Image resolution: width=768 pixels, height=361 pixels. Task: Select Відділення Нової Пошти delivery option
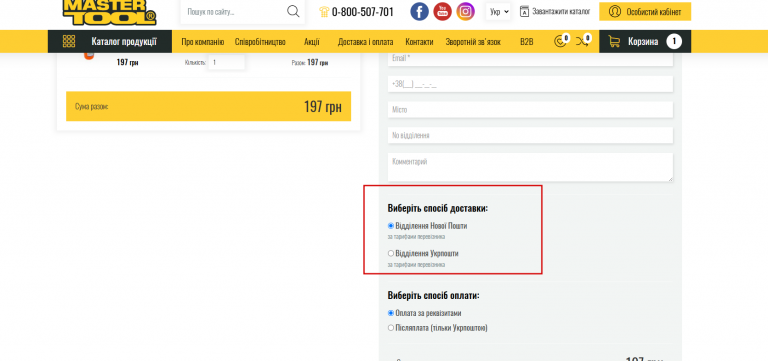[391, 226]
